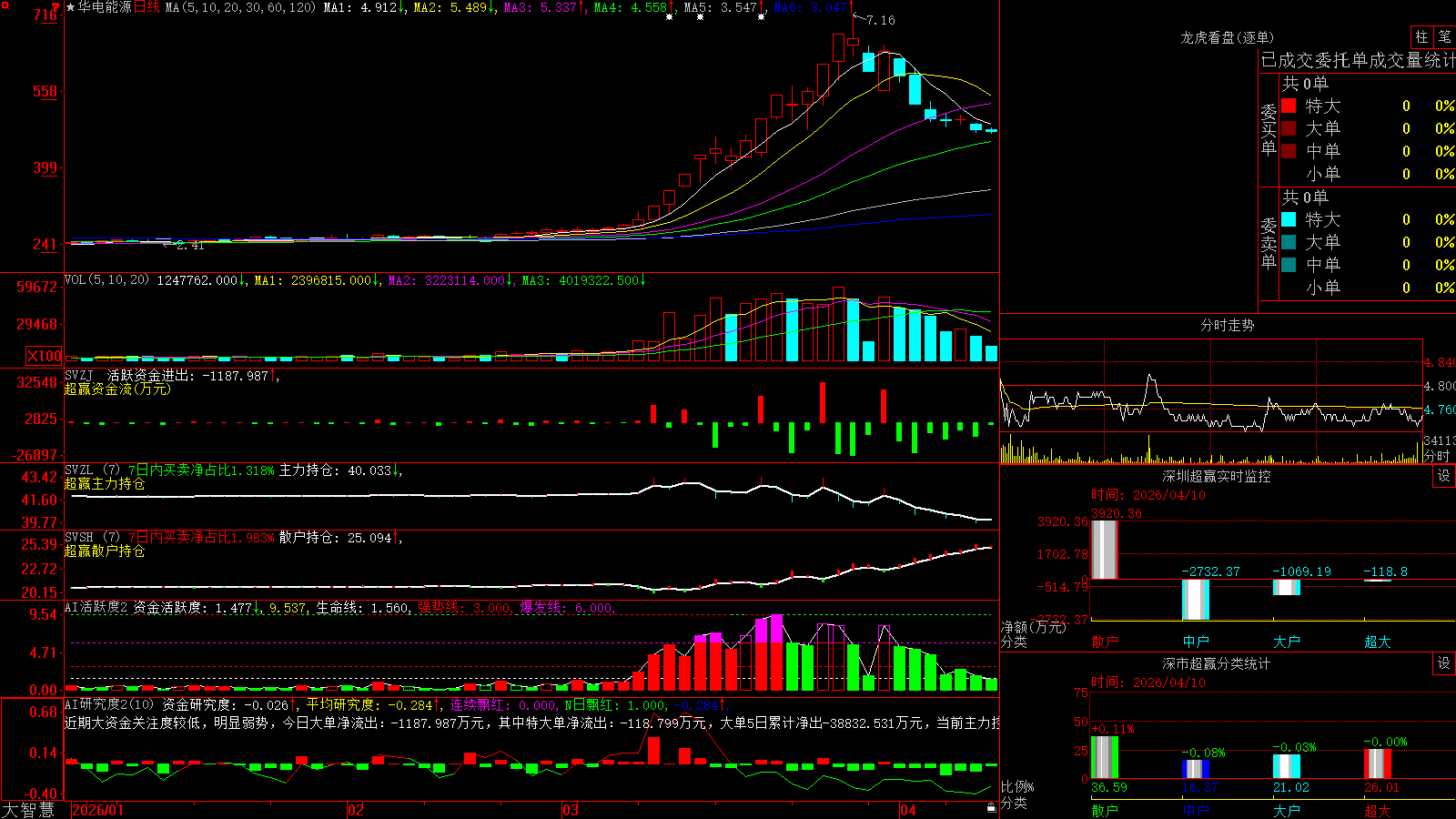Click the SVZL indicator name
Screen dimensions: 1456x819
click(79, 470)
